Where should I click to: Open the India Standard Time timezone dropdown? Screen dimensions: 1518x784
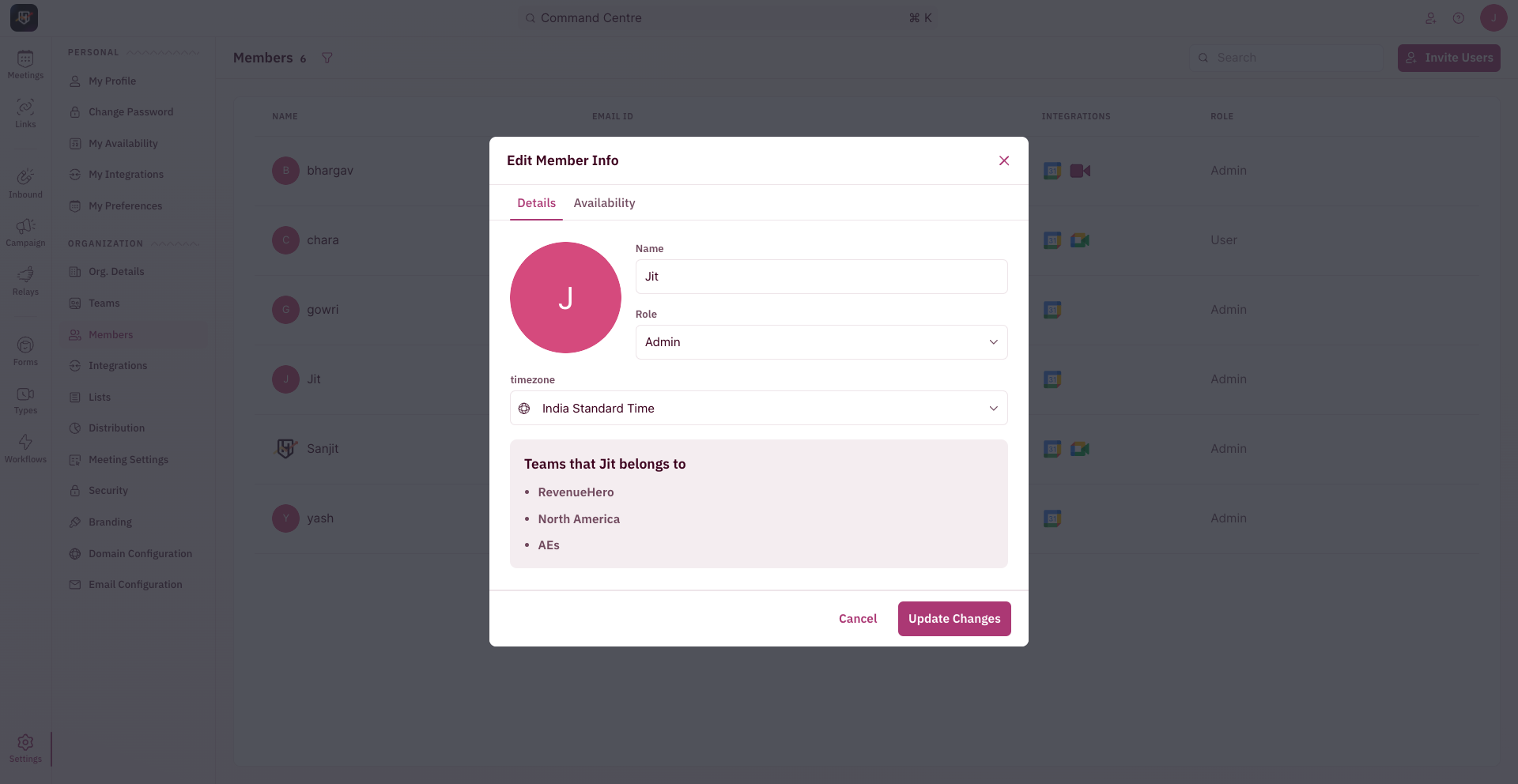point(759,409)
